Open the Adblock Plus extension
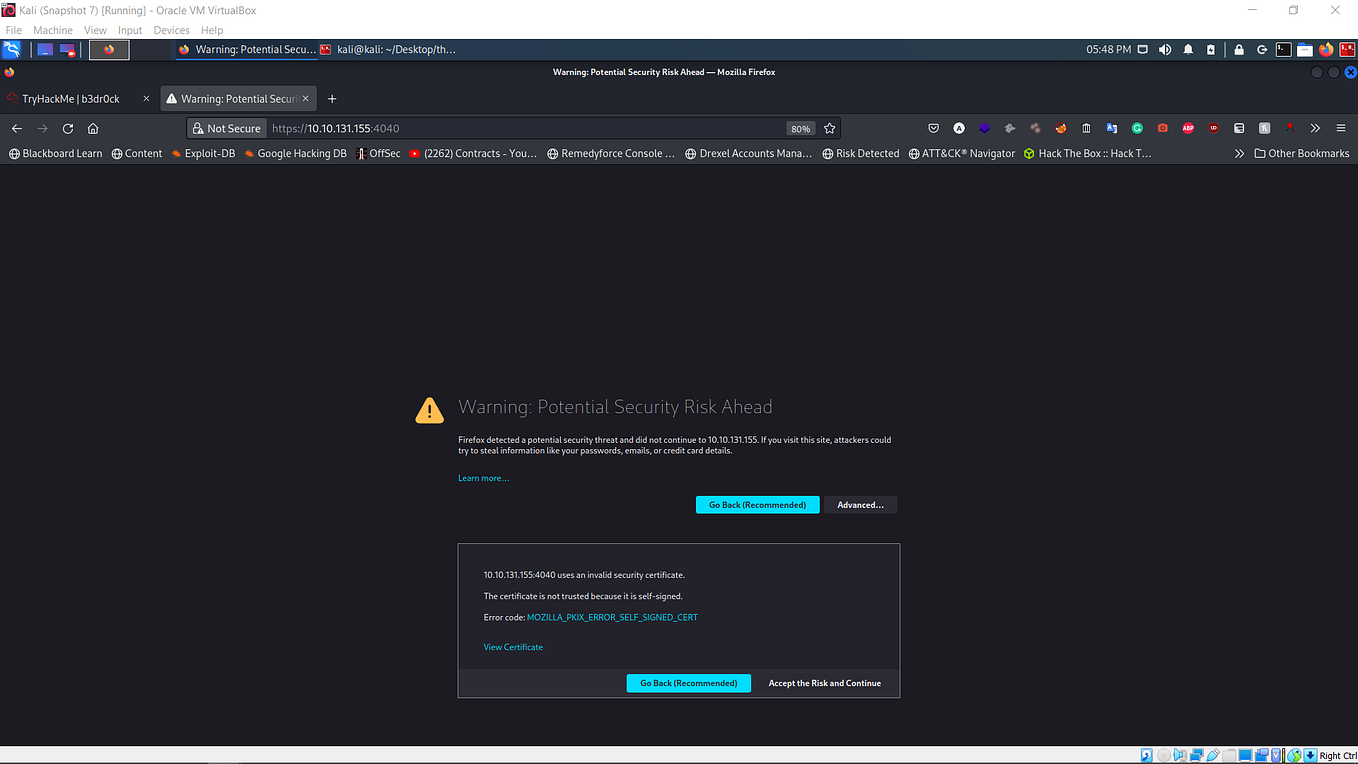The height and width of the screenshot is (764, 1358). point(1188,128)
